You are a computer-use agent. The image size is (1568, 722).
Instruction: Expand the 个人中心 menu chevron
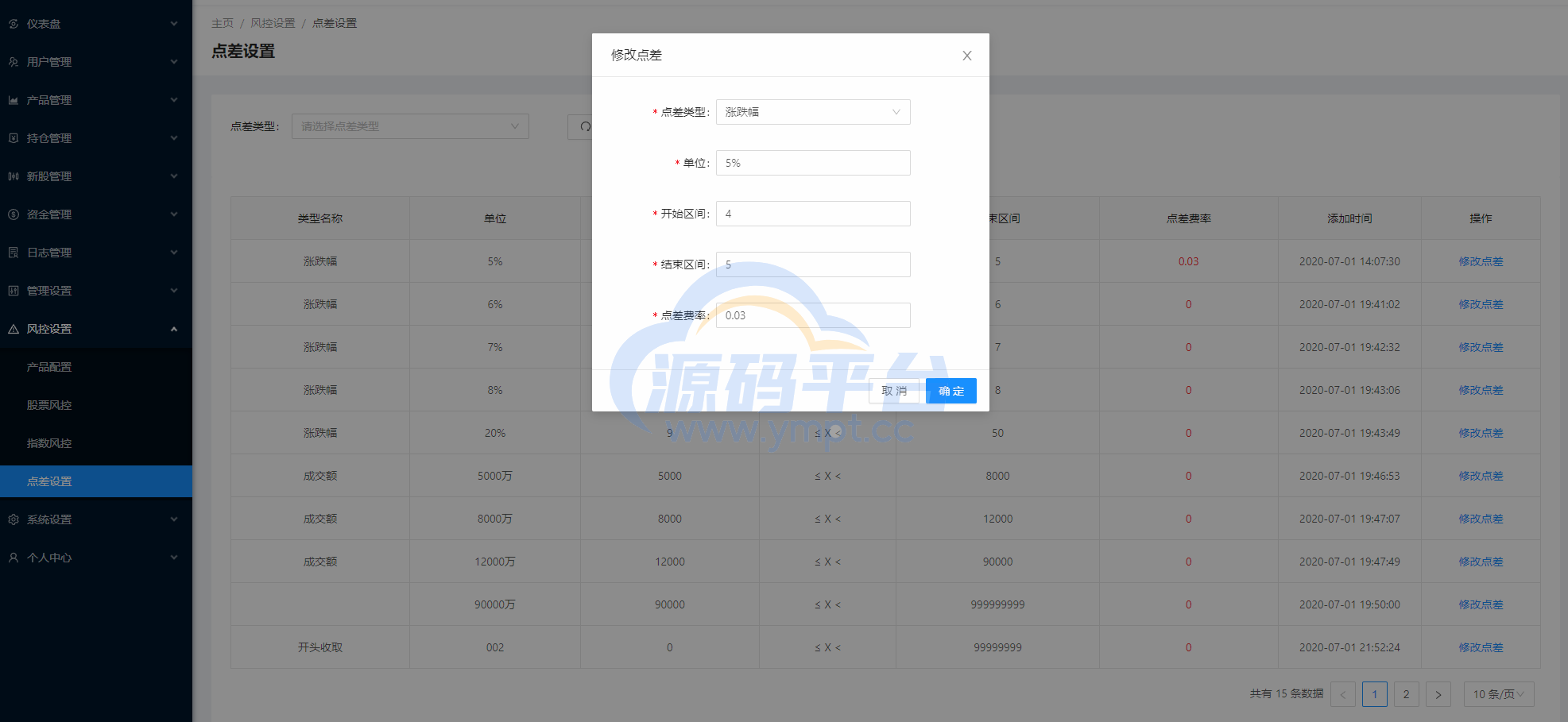pyautogui.click(x=174, y=558)
